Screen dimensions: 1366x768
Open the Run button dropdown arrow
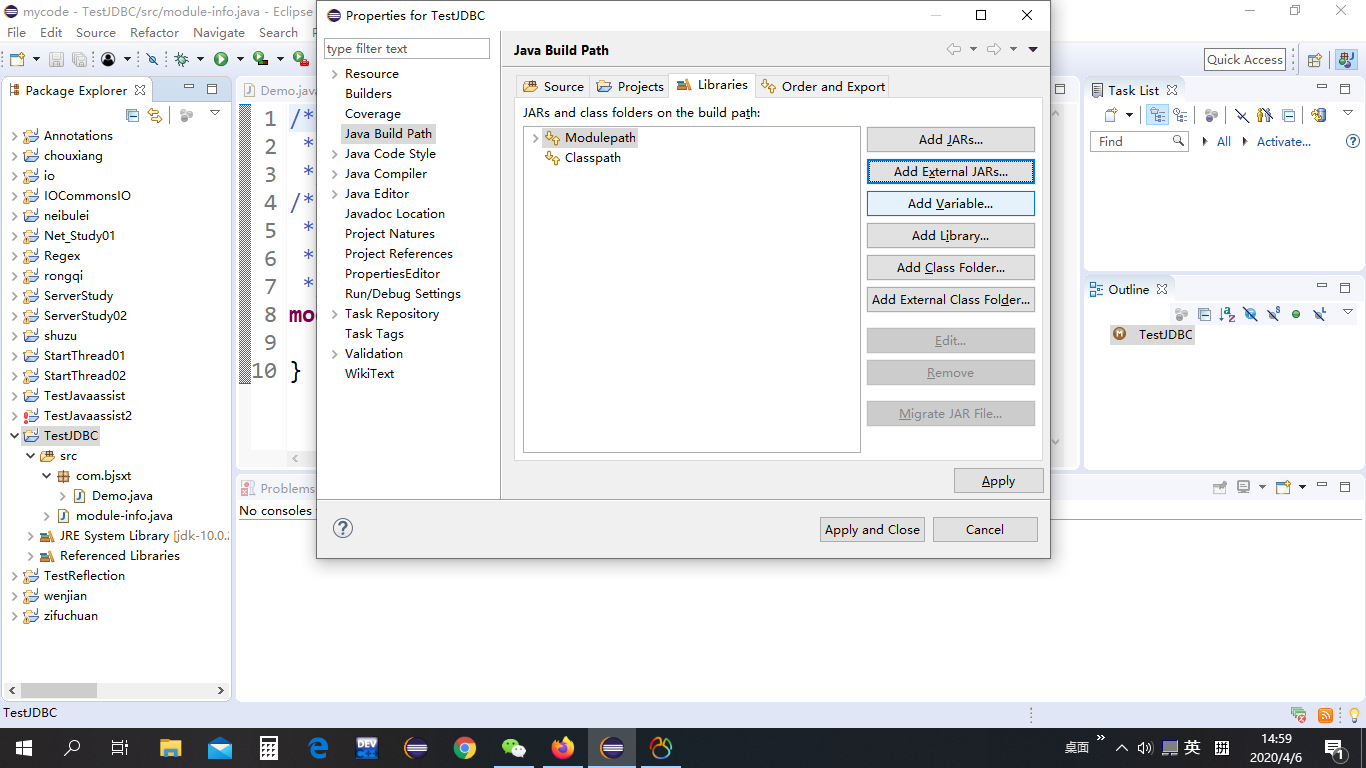coord(240,60)
